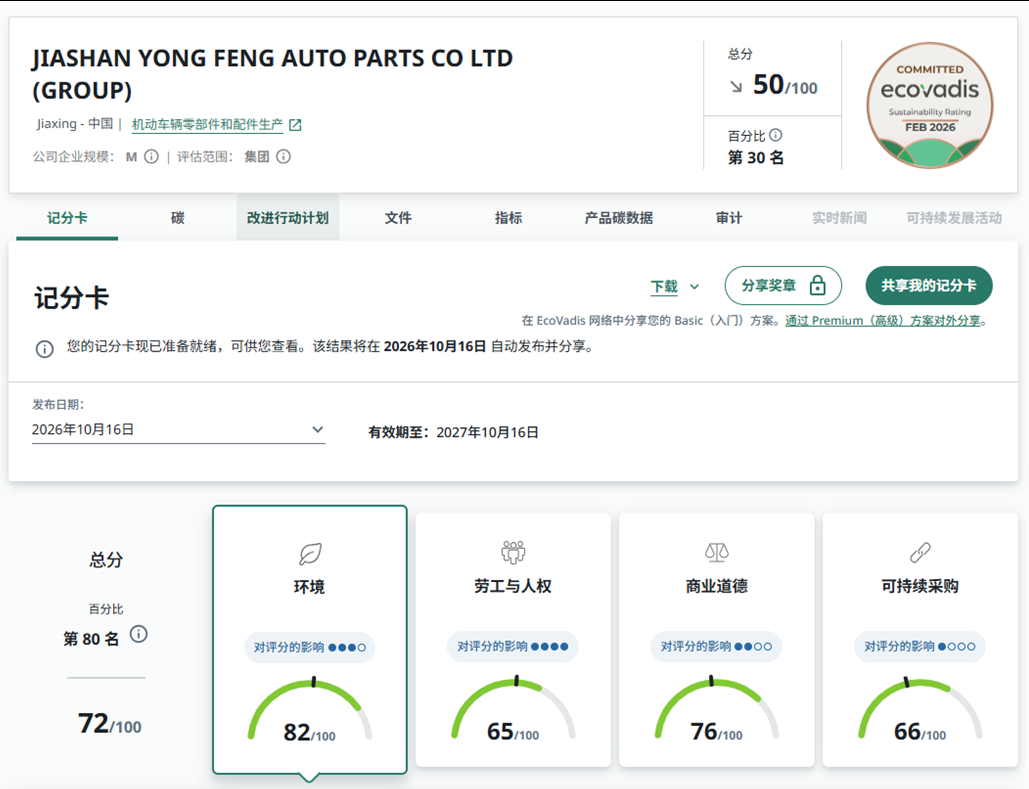Click the 有效期至：2027年10月16日 text

(x=453, y=432)
